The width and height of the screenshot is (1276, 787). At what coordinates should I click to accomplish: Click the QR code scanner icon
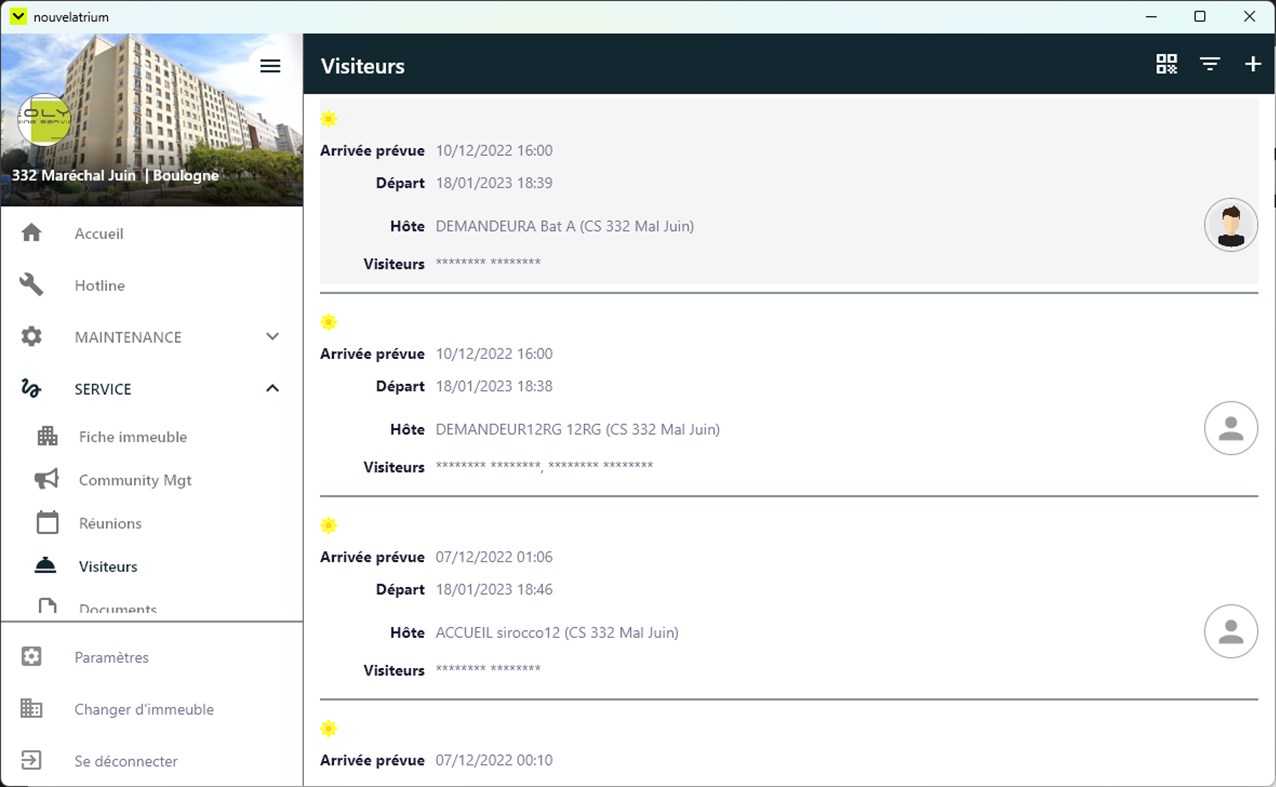click(x=1166, y=64)
